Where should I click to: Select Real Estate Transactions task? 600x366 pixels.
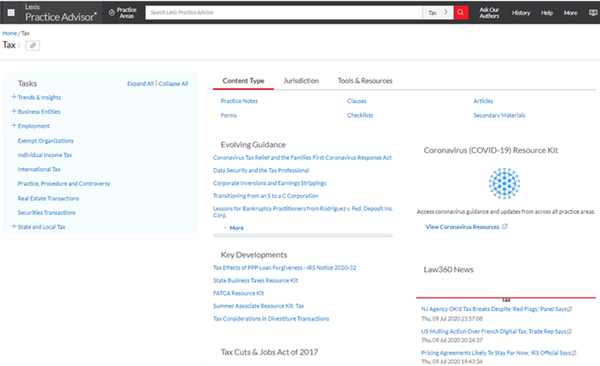pos(48,198)
